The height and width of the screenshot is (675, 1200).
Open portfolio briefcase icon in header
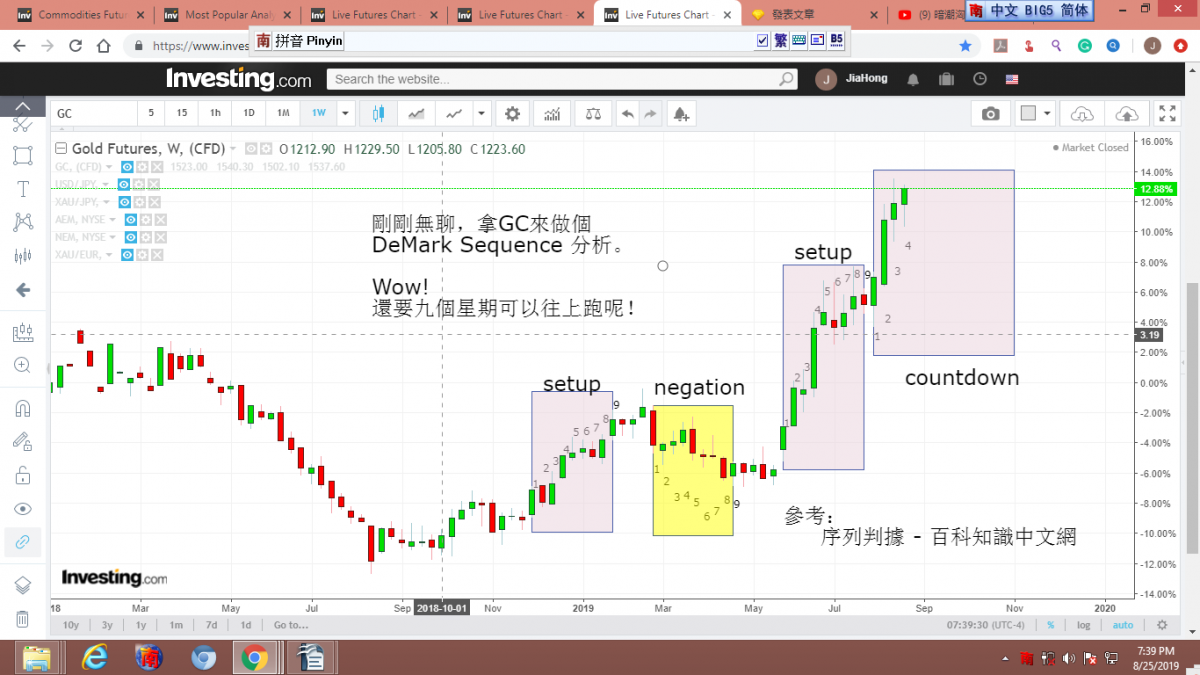click(946, 79)
